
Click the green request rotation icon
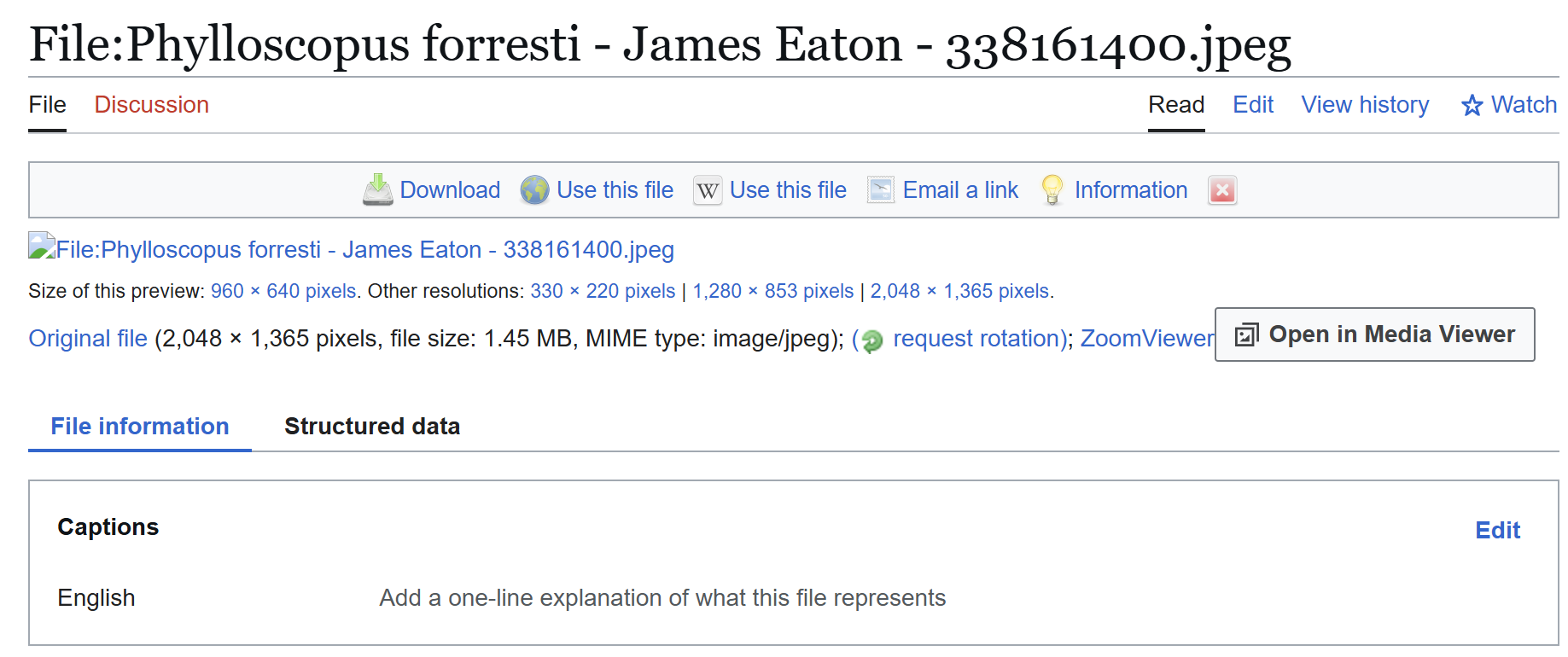click(x=872, y=340)
